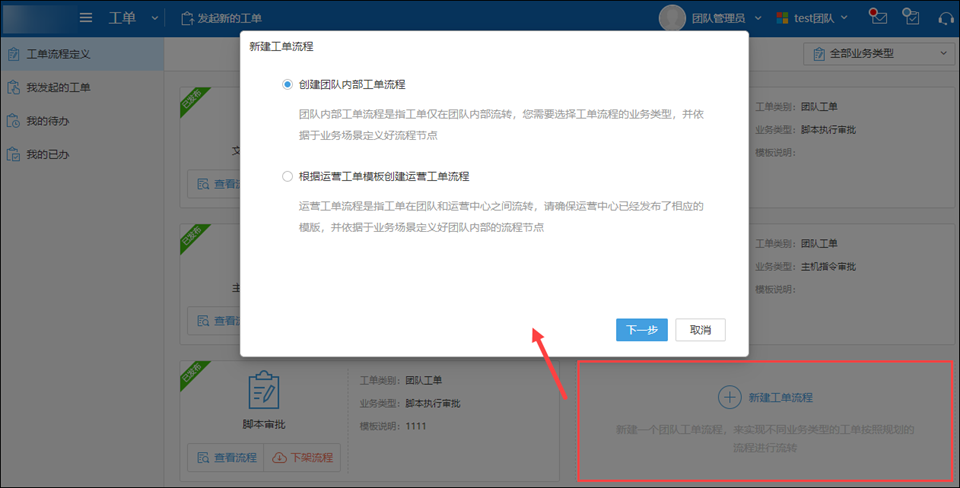
Task: Click the 我的已办 sidebar icon
Action: 13,154
